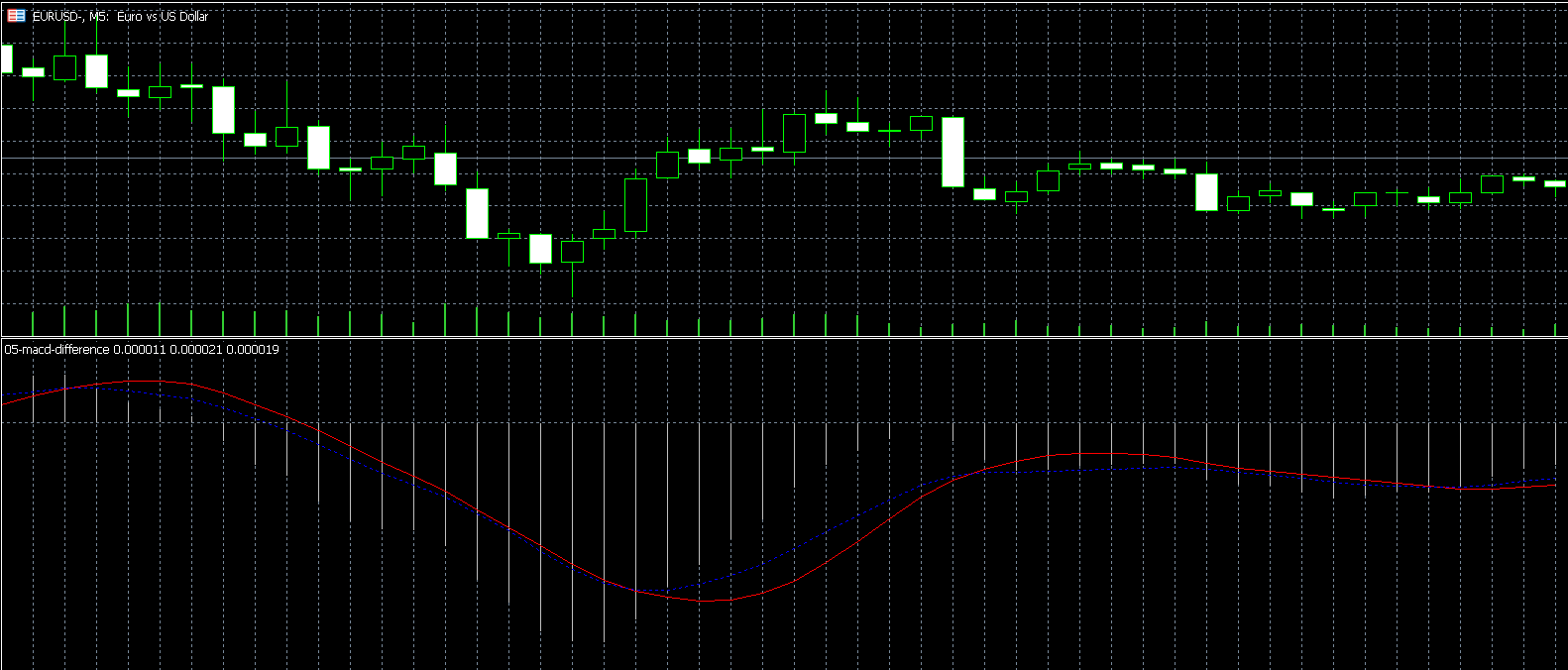Screen dimensions: 1568x670
Task: Click the tallest white bearish candle right of center
Action: (952, 152)
